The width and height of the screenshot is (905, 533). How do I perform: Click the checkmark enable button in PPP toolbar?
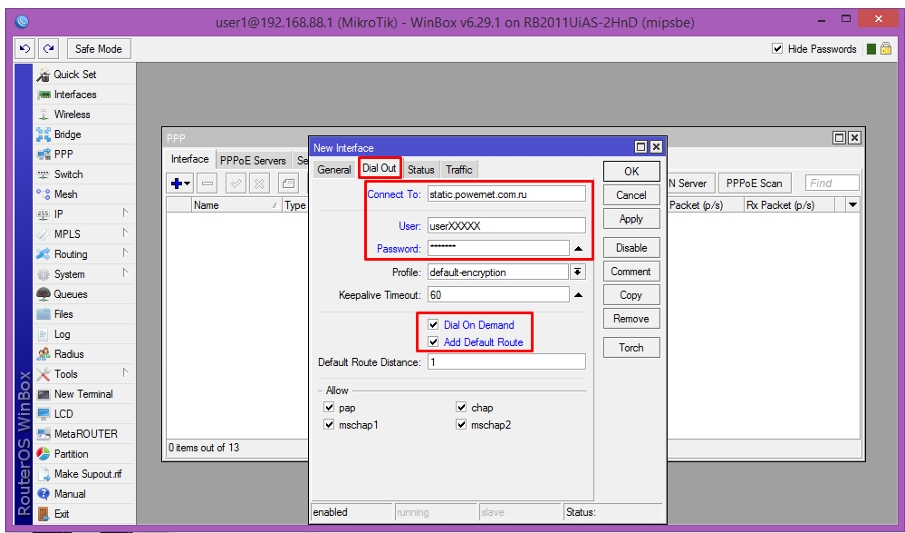point(235,184)
